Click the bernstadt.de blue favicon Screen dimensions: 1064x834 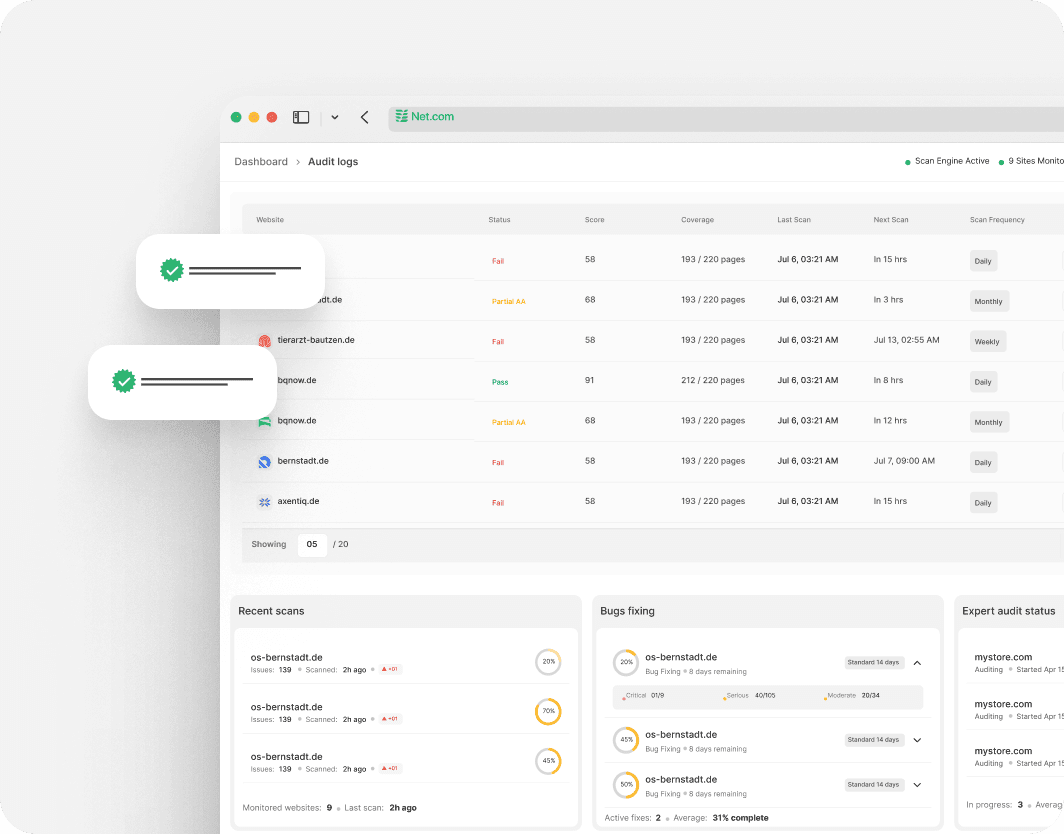point(265,461)
